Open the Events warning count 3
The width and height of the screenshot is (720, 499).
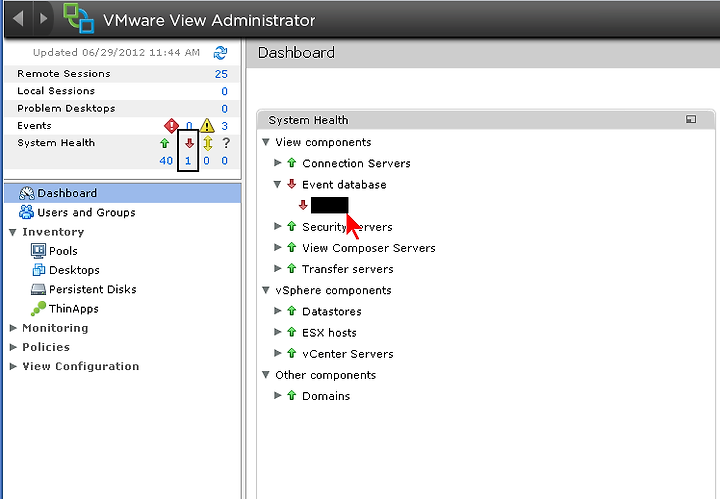pos(224,126)
